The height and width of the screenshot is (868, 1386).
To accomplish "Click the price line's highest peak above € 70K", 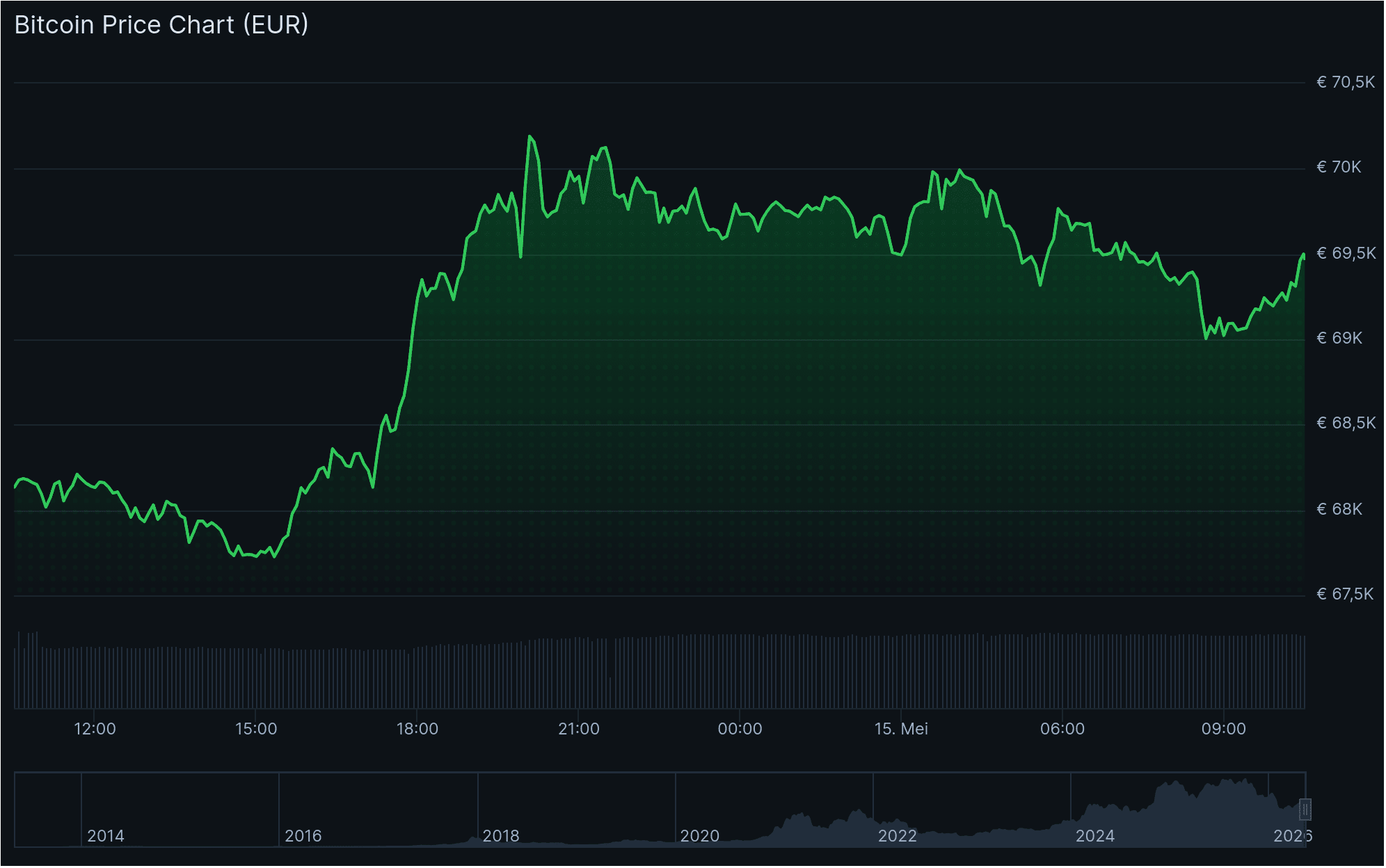I will click(529, 136).
